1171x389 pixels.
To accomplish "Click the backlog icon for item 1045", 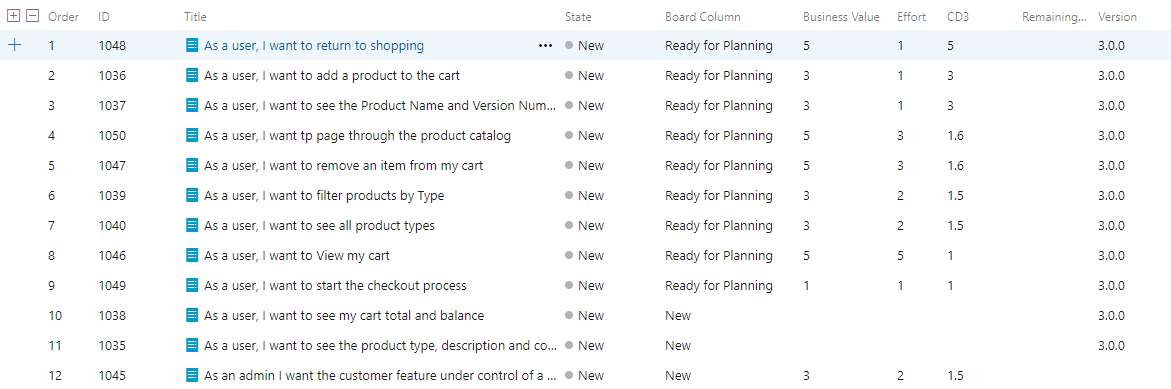I will [x=192, y=375].
